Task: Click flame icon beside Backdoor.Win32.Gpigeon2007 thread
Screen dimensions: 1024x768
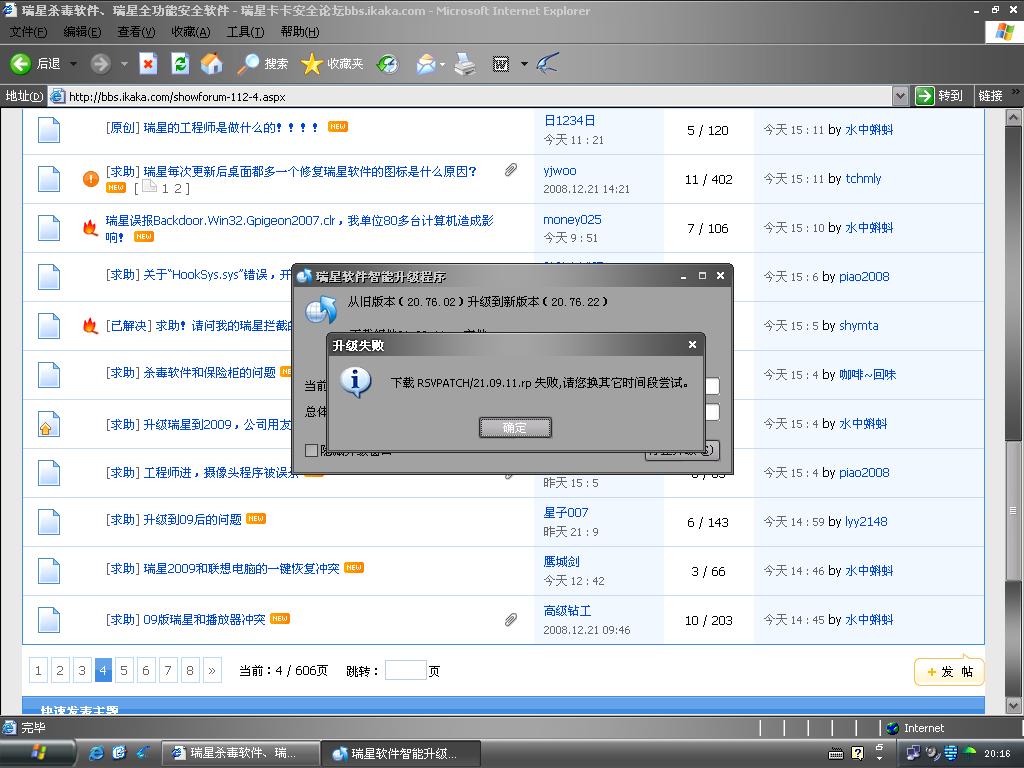Action: (90, 227)
